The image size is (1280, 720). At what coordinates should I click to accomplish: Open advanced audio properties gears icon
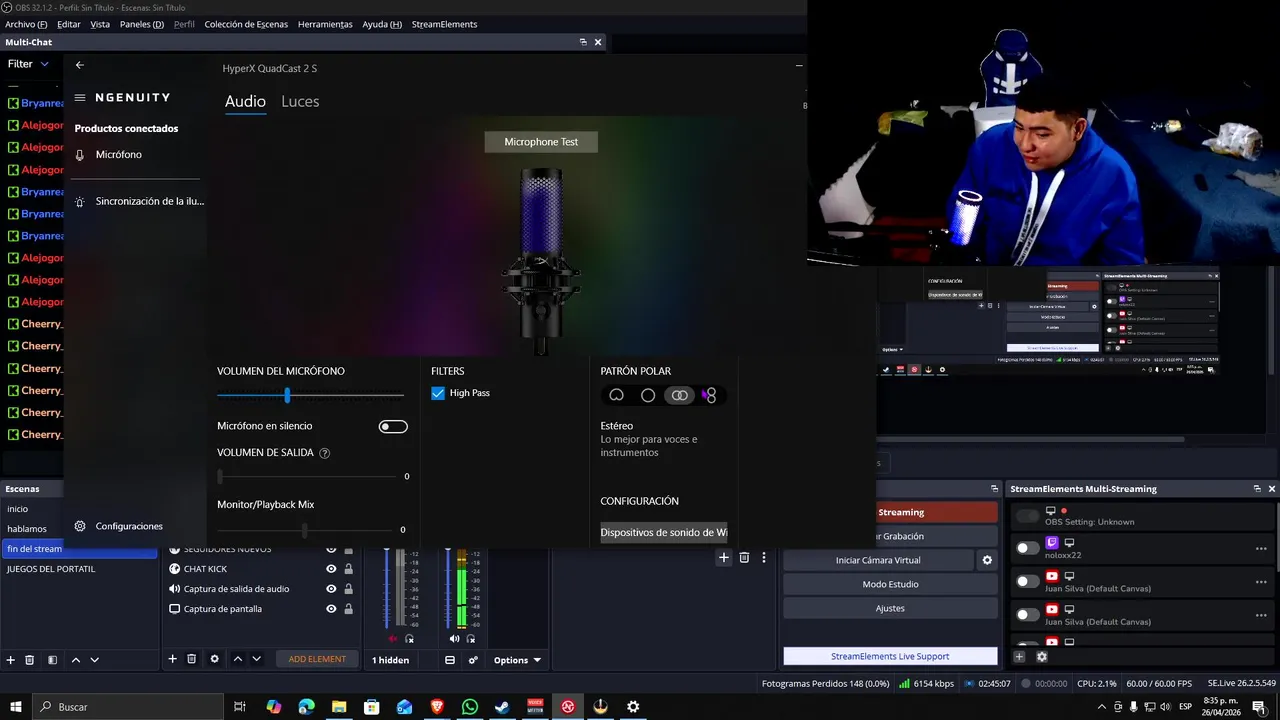click(x=473, y=660)
